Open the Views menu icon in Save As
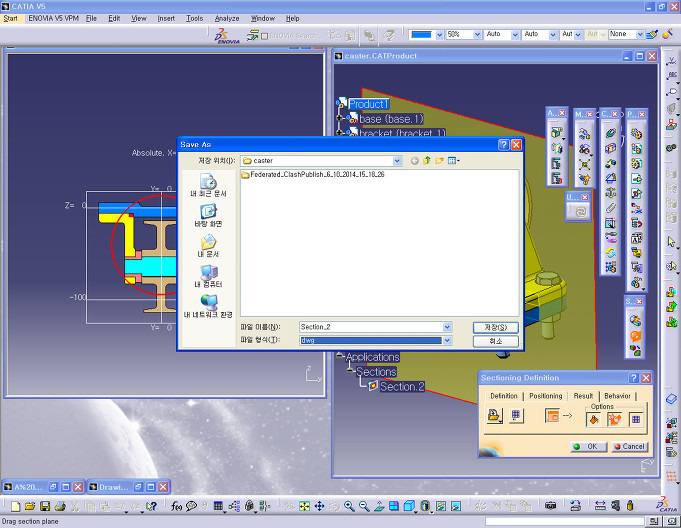681x528 pixels. tap(453, 161)
